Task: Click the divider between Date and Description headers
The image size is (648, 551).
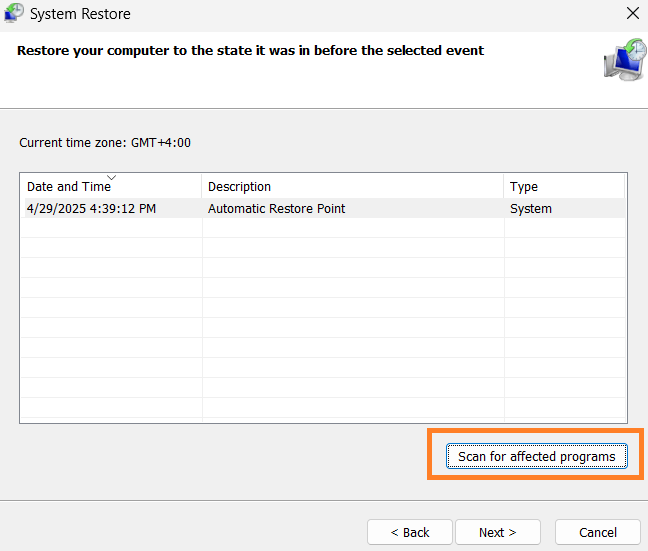Action: (x=202, y=187)
